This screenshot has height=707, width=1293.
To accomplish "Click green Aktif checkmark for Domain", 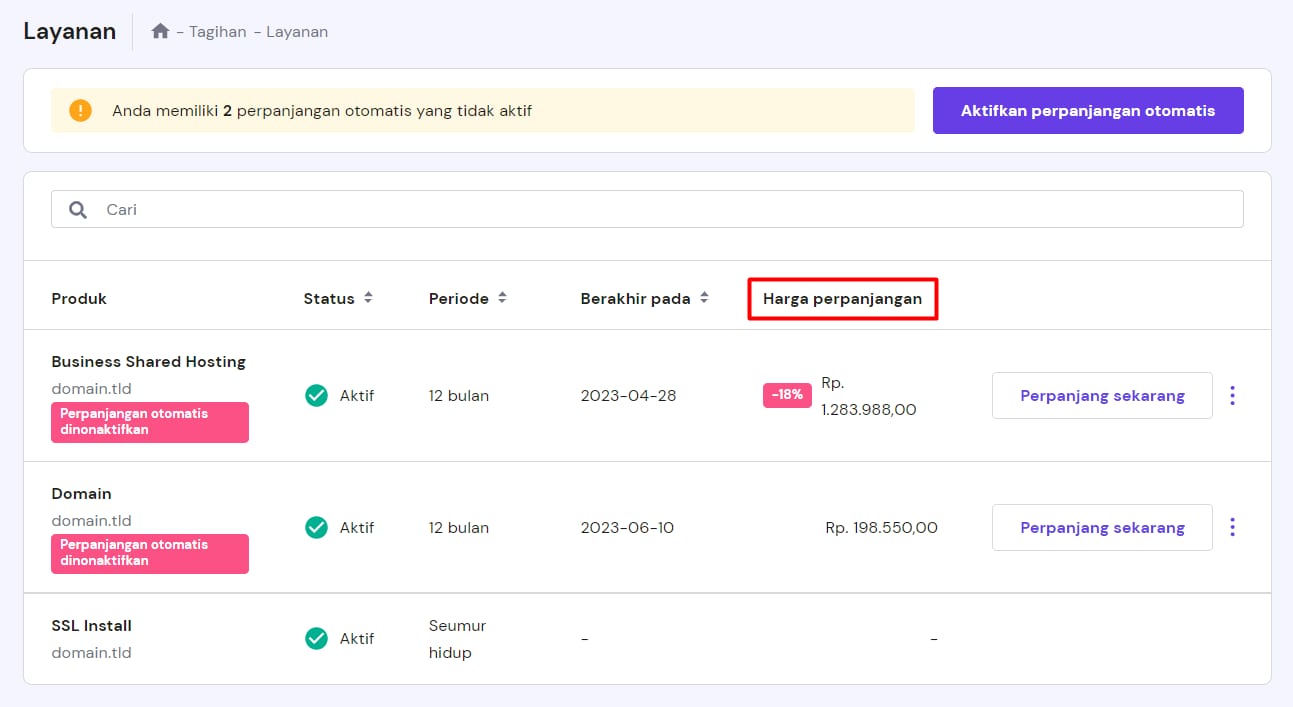I will [316, 527].
